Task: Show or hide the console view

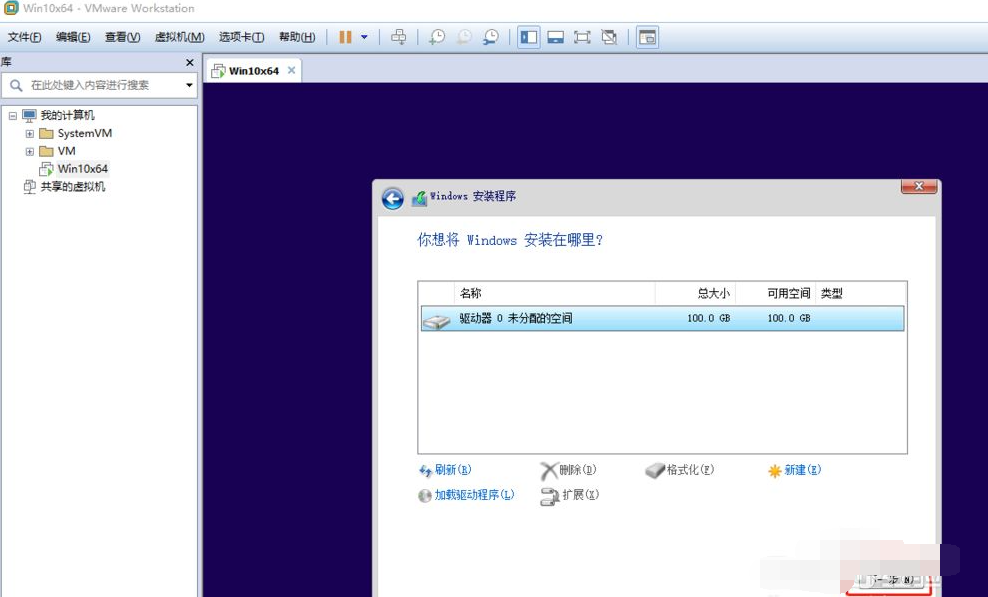Action: tap(554, 36)
